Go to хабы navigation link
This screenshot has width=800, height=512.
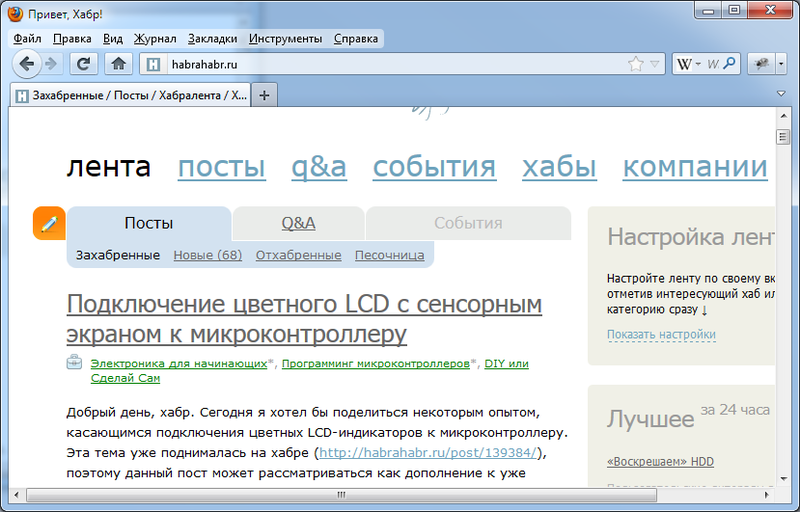tap(559, 166)
